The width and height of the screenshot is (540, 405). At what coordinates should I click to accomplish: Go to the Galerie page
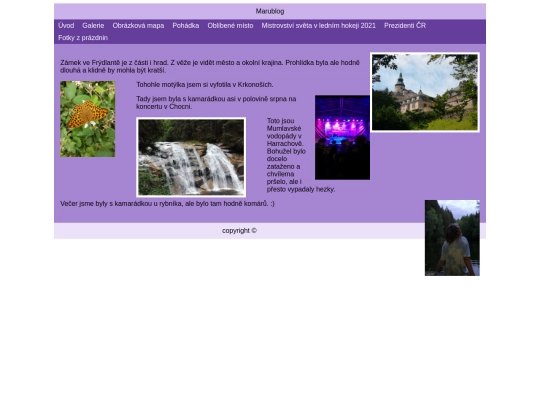tap(93, 25)
